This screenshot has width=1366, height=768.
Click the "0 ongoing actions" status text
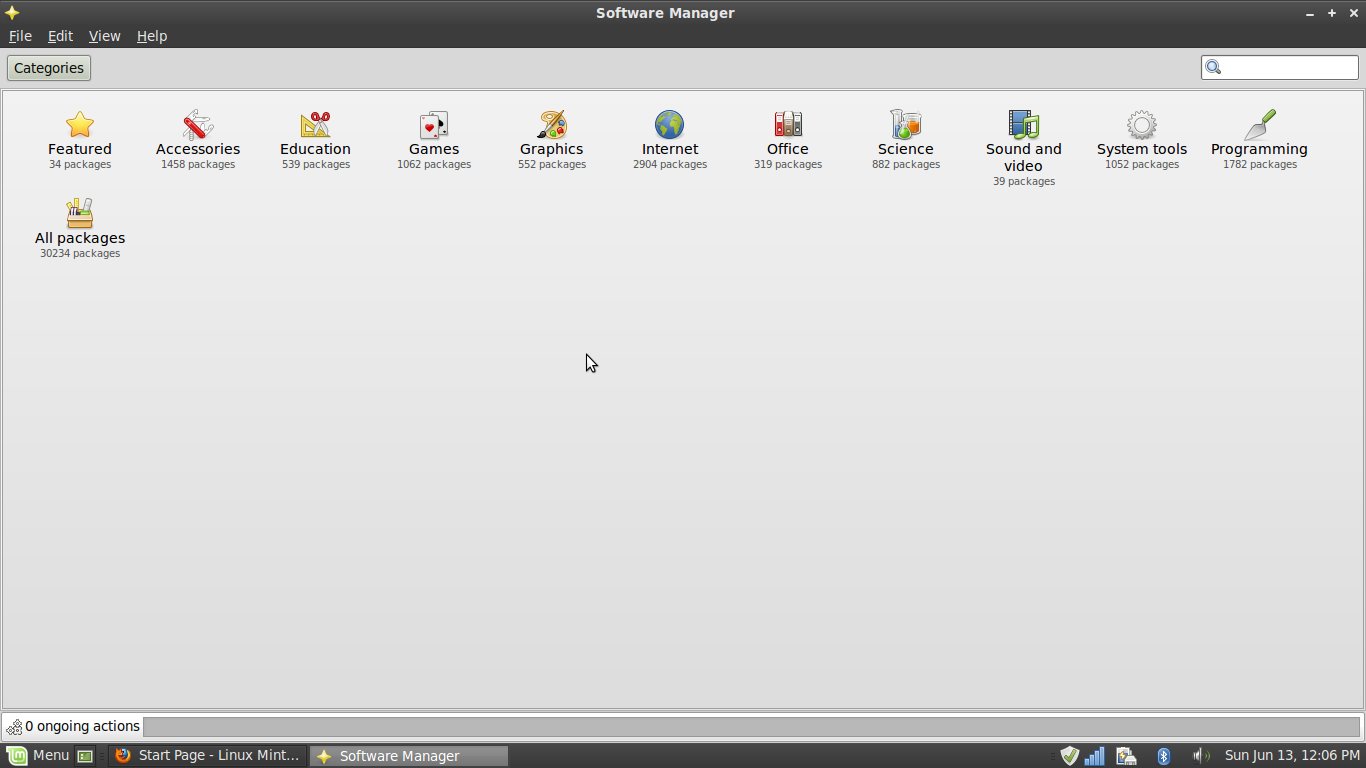pos(82,727)
